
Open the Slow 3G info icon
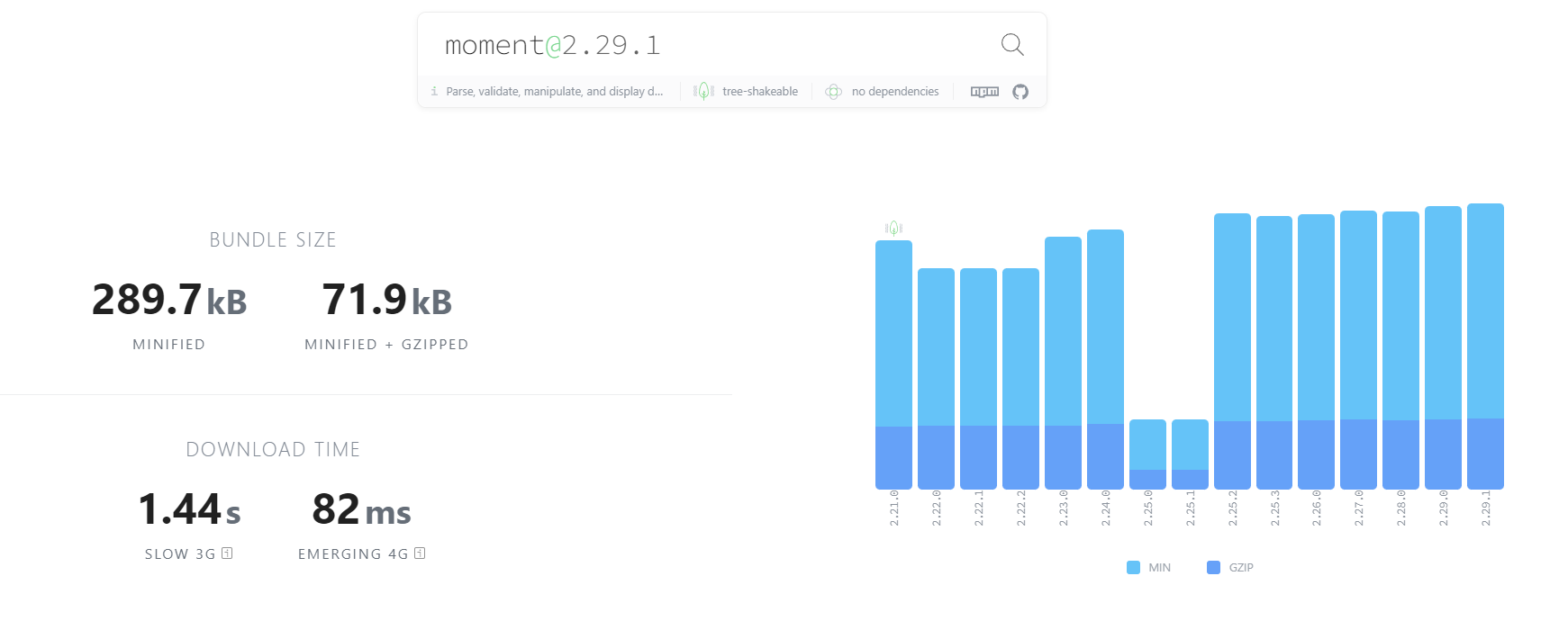(x=227, y=553)
